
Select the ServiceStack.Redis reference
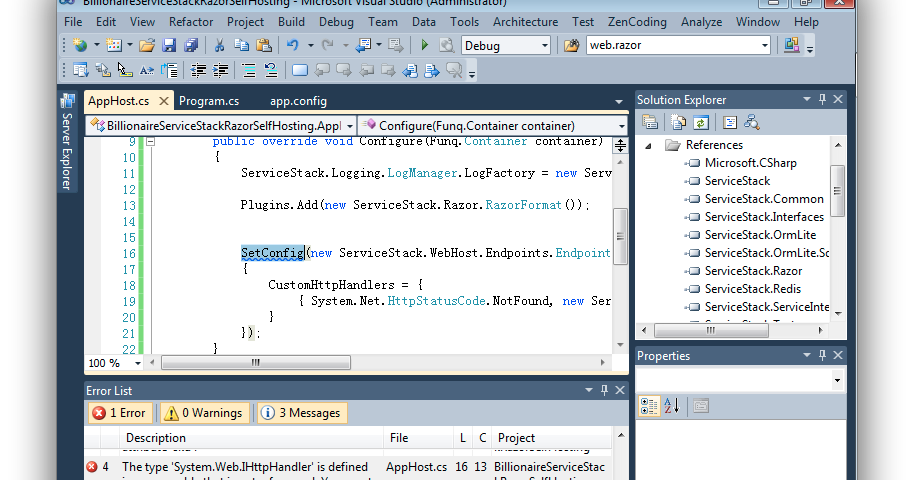tap(753, 289)
